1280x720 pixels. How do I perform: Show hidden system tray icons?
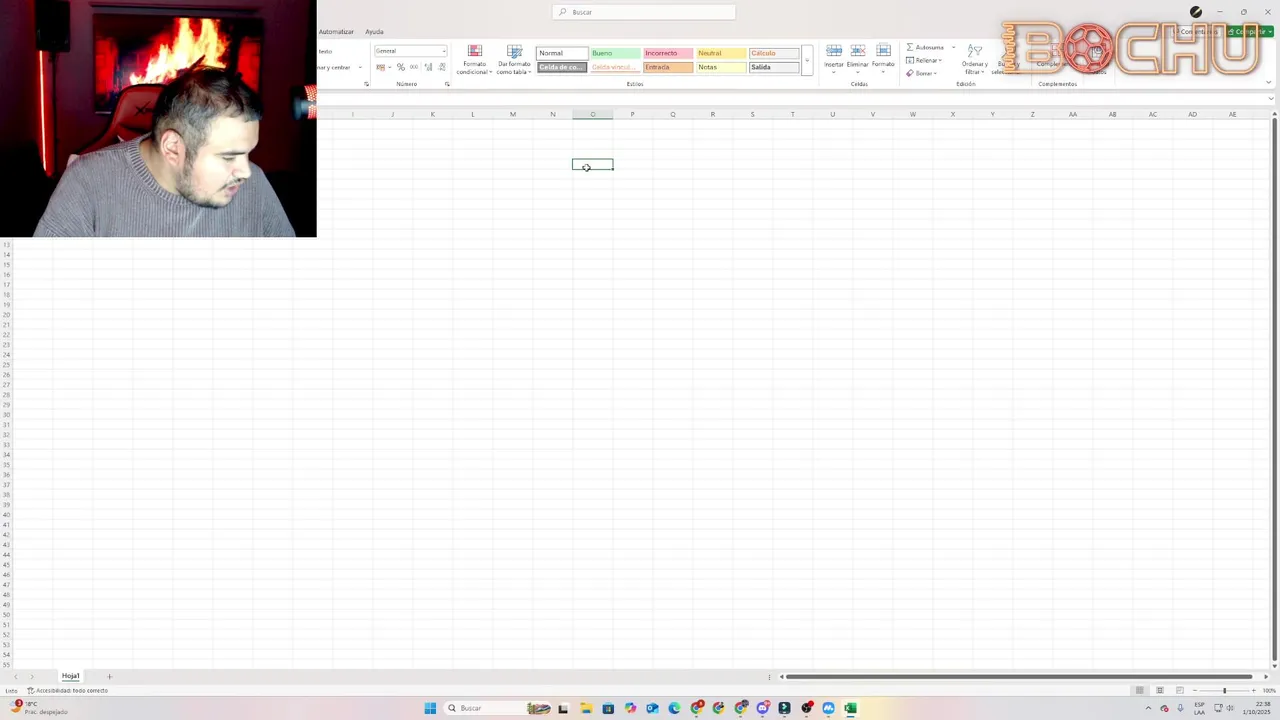pos(1148,708)
